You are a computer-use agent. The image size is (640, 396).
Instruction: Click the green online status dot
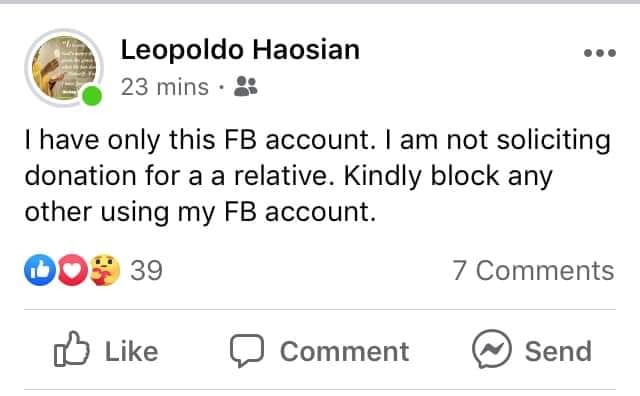[92, 96]
